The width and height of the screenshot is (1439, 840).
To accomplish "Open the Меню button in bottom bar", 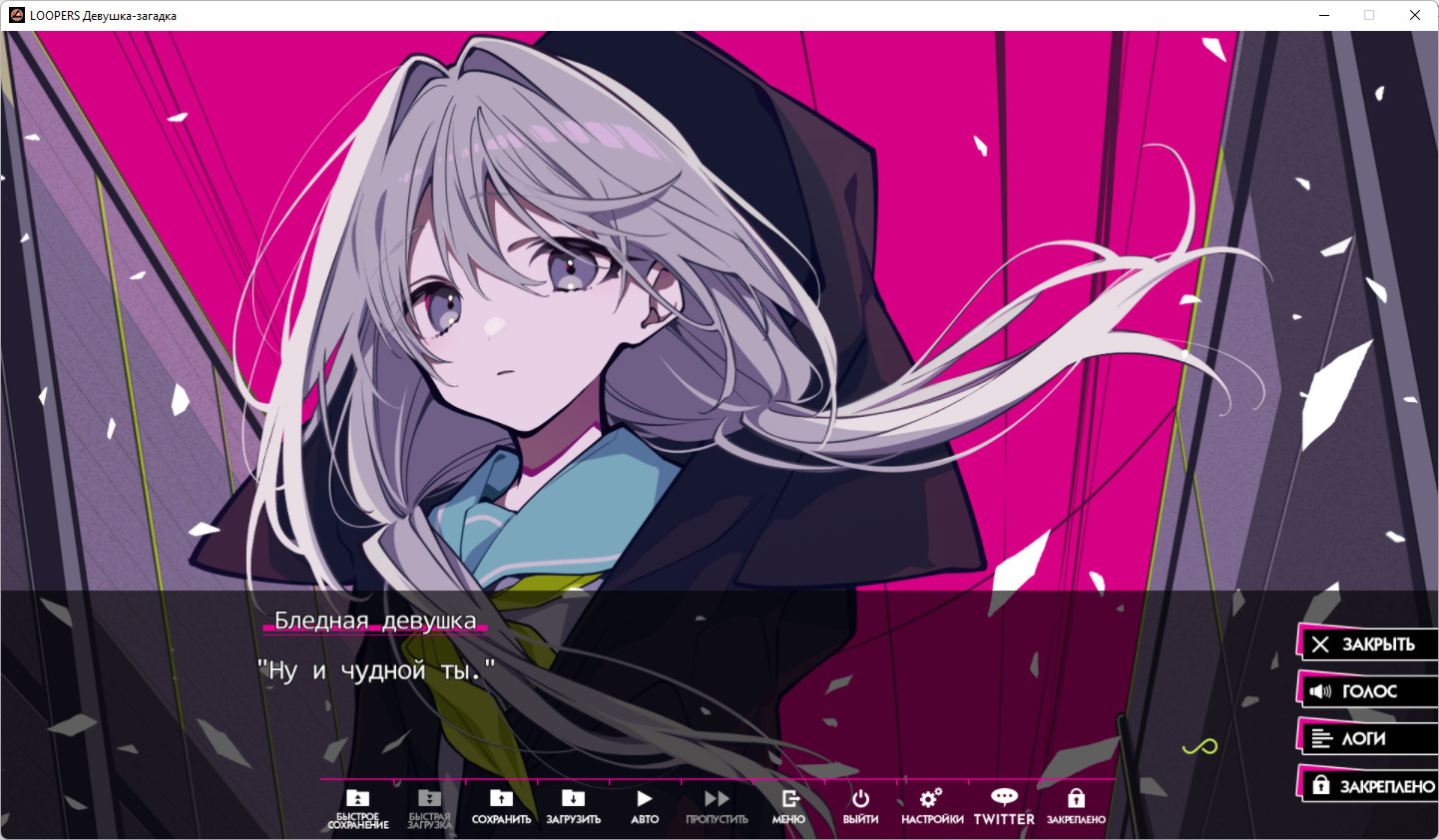I will point(788,807).
